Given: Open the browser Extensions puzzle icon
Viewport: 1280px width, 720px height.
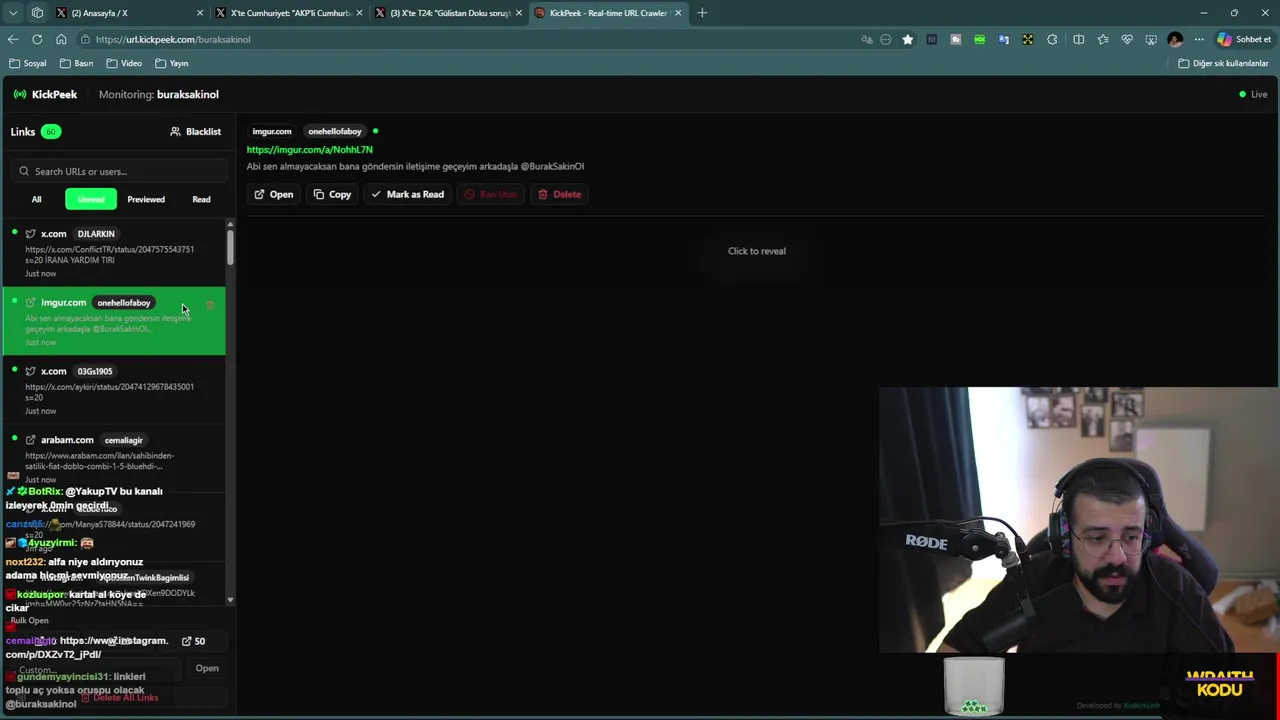Looking at the screenshot, I should click(x=1052, y=39).
